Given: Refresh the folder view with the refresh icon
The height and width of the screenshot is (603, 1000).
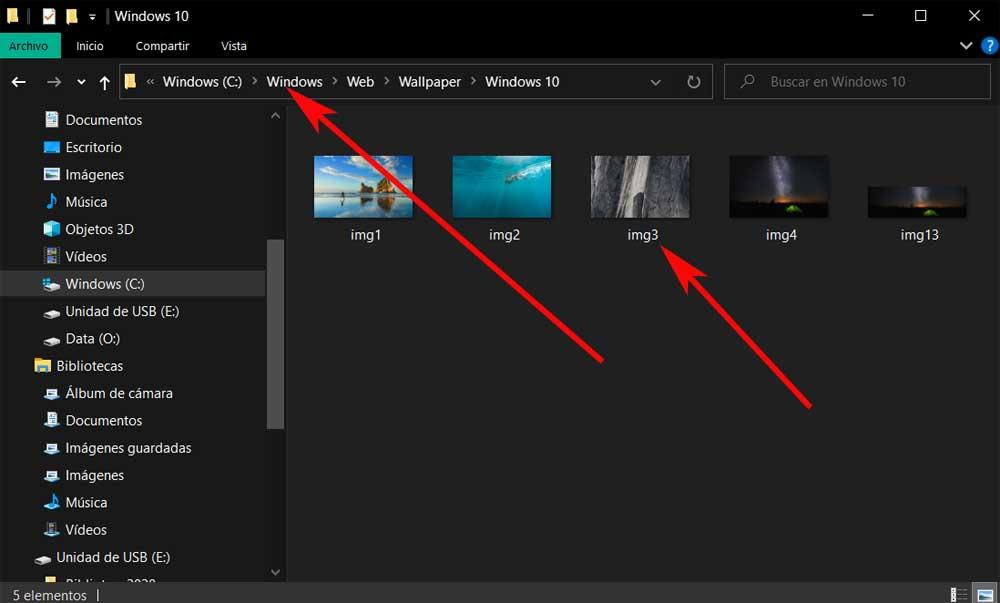Looking at the screenshot, I should [694, 82].
